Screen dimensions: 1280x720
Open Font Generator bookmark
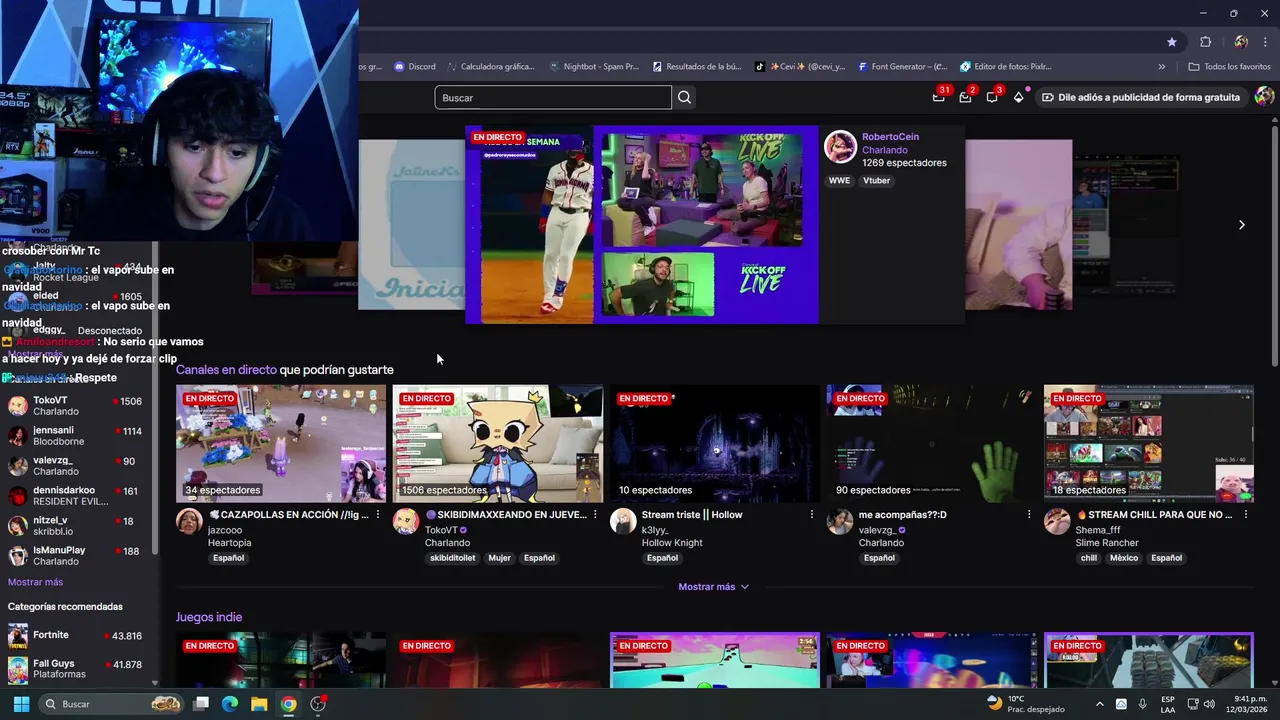click(x=902, y=67)
